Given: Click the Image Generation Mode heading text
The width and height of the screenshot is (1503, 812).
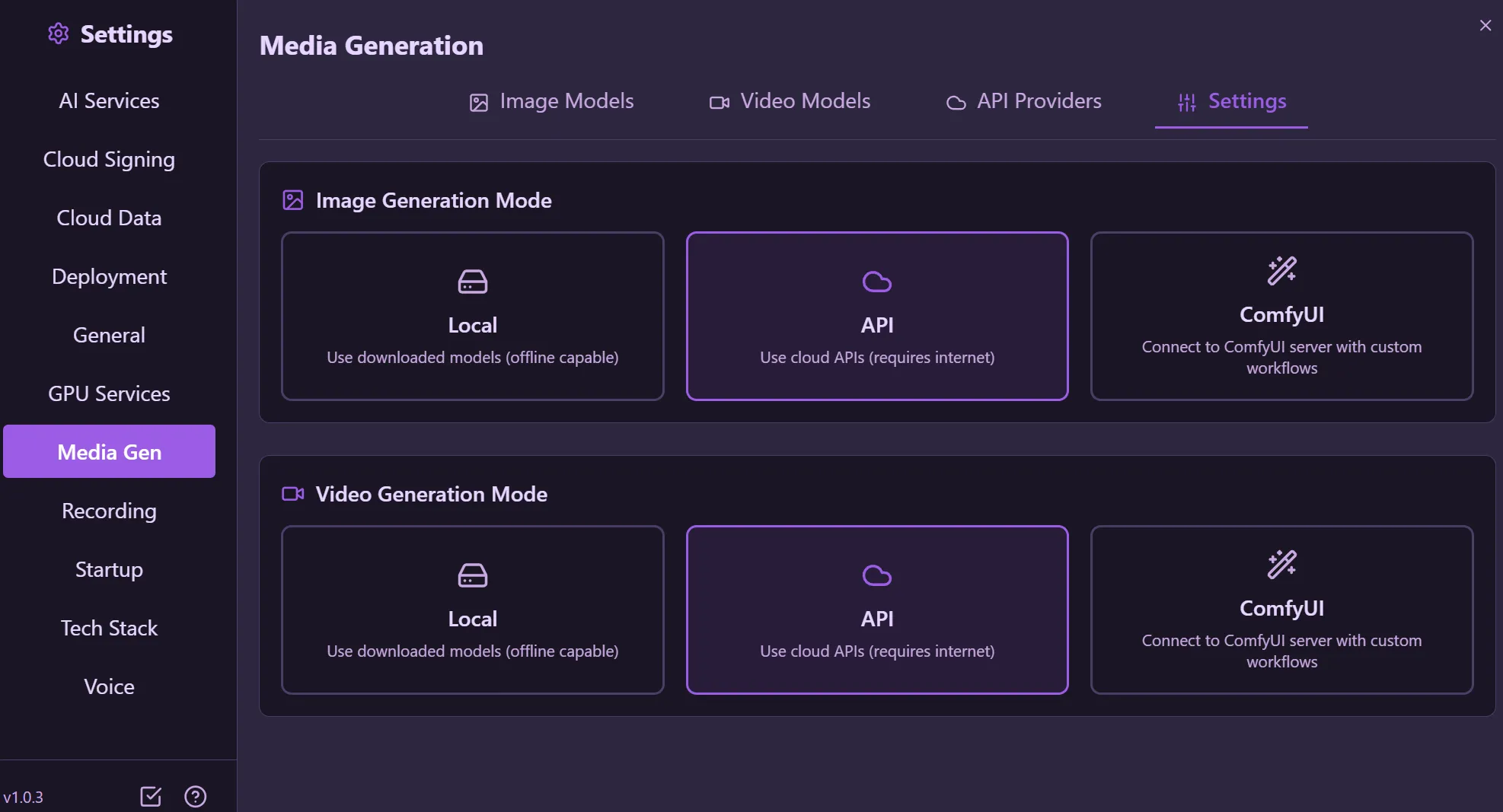Looking at the screenshot, I should click(x=434, y=200).
